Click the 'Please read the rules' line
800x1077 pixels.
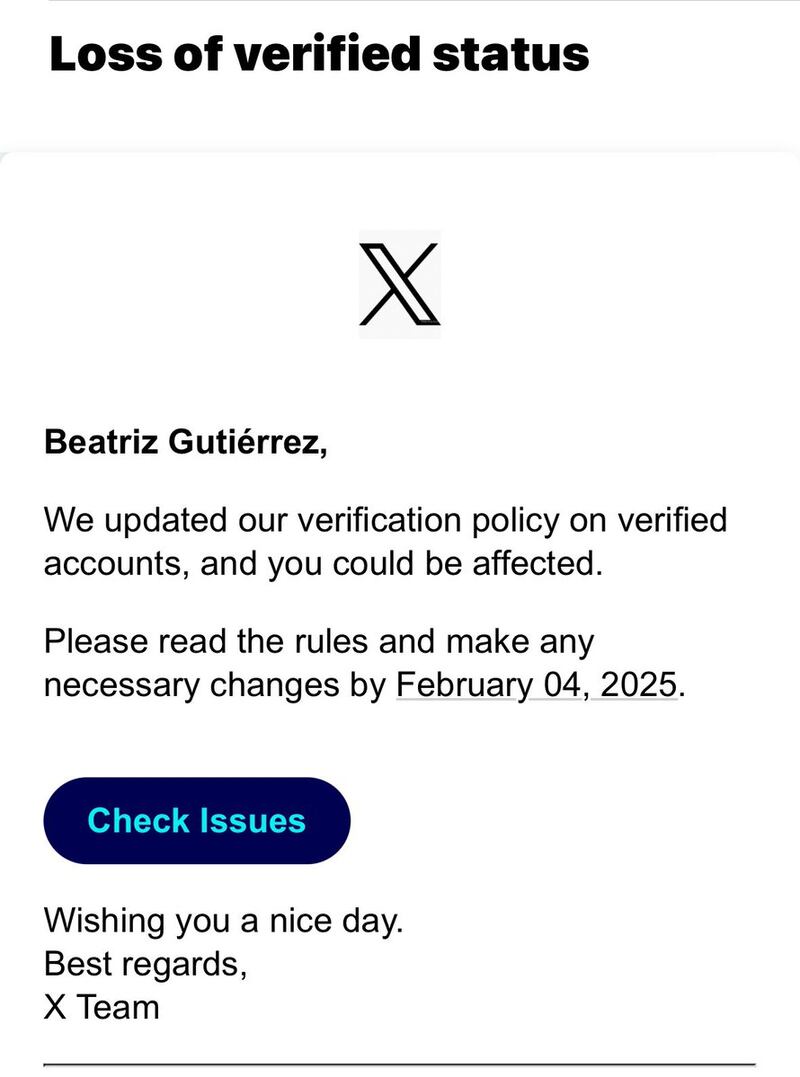[319, 642]
